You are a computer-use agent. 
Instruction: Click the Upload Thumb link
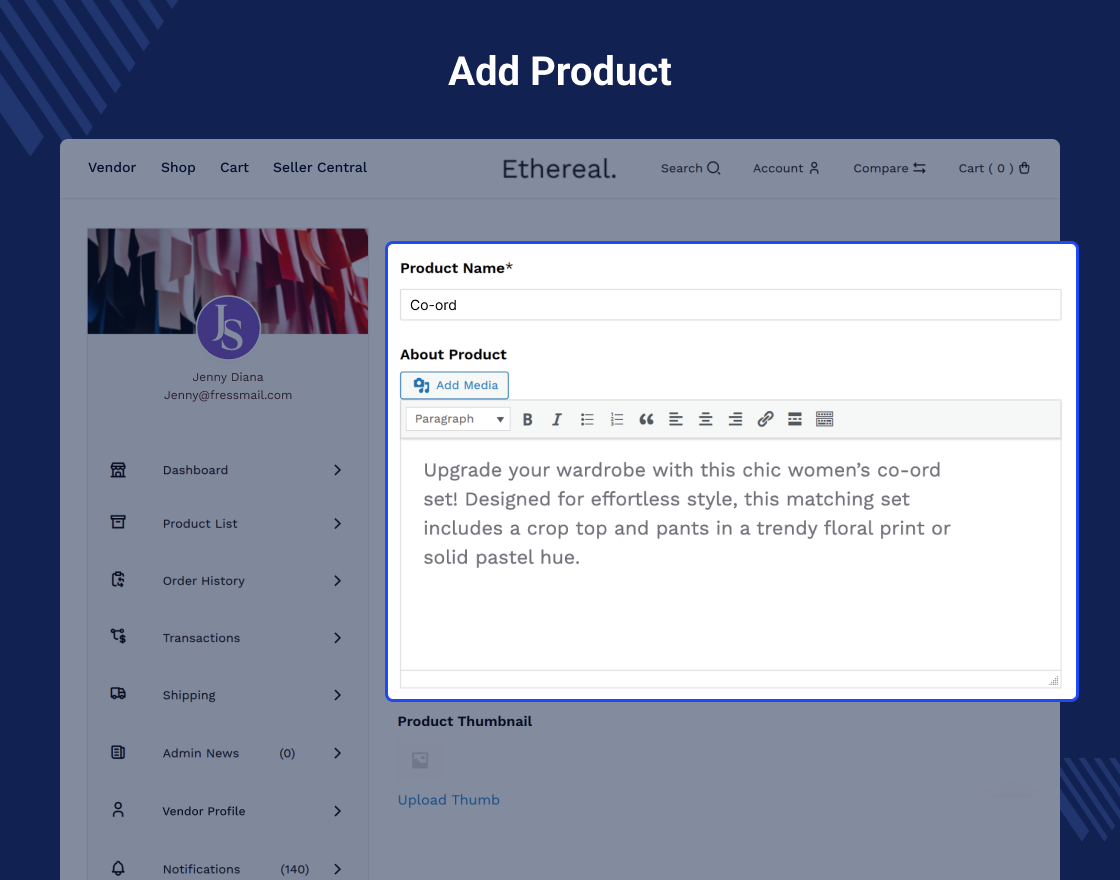(x=449, y=800)
